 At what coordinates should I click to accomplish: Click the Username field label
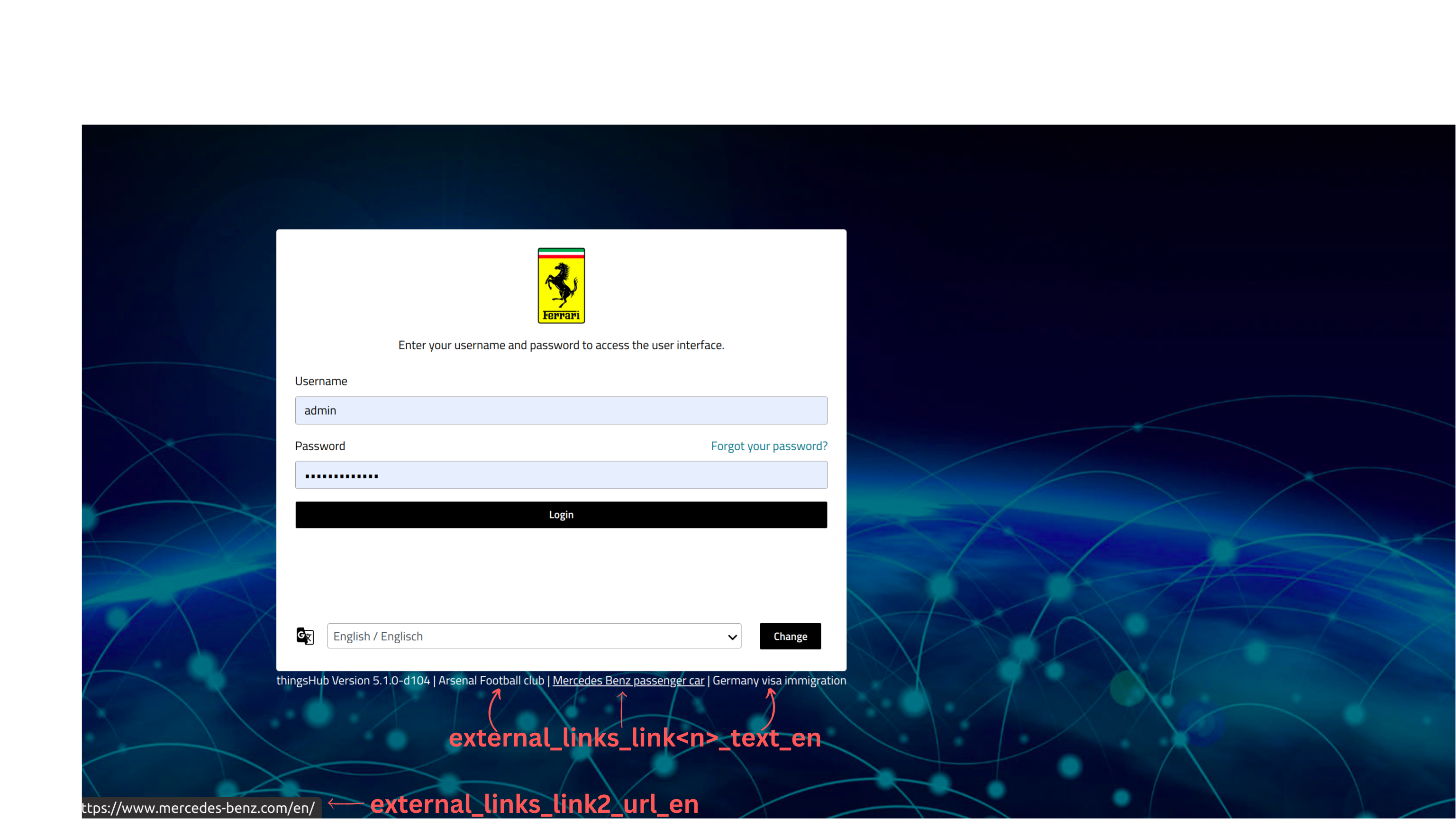click(x=321, y=381)
